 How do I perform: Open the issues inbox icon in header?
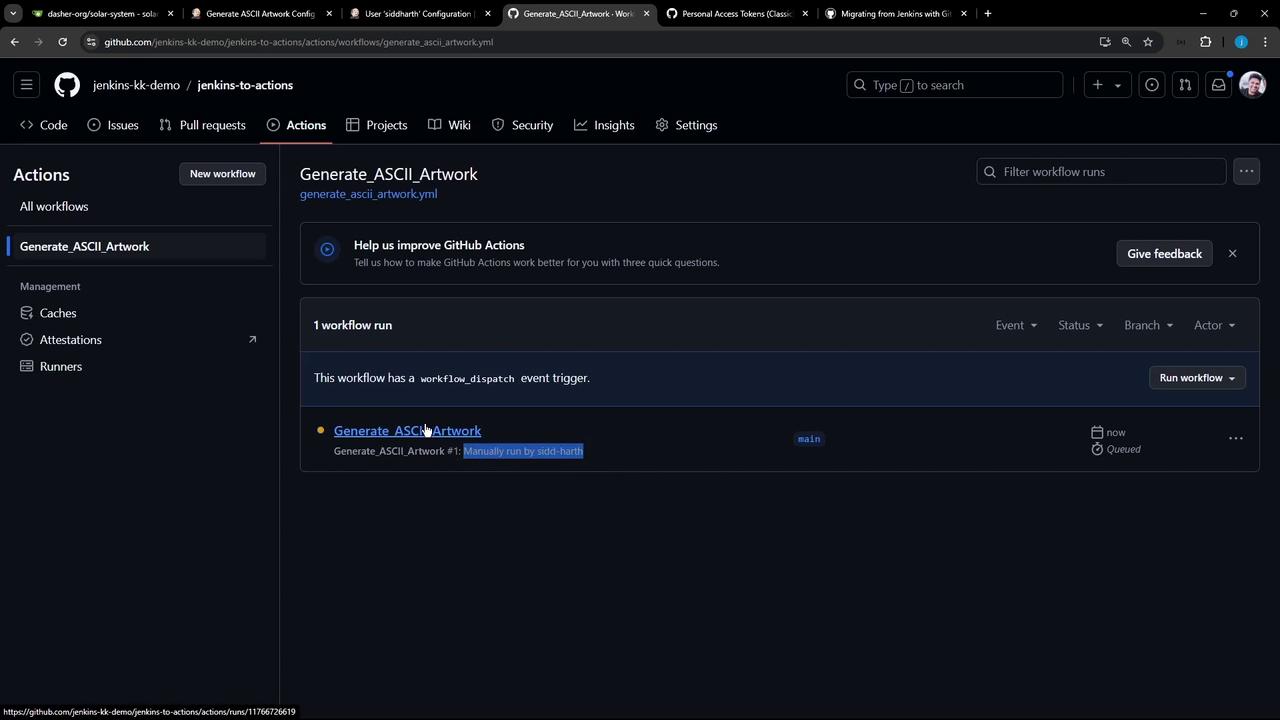point(1152,85)
